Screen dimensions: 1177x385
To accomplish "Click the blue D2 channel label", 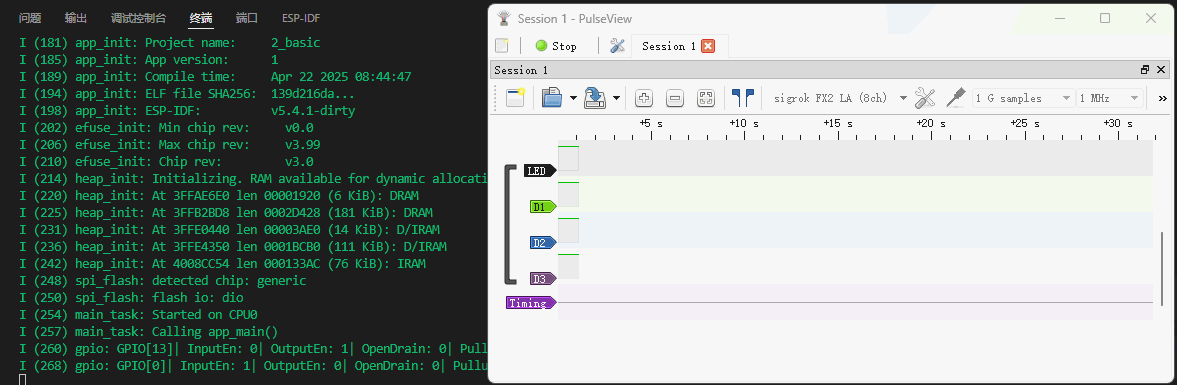I will point(542,242).
